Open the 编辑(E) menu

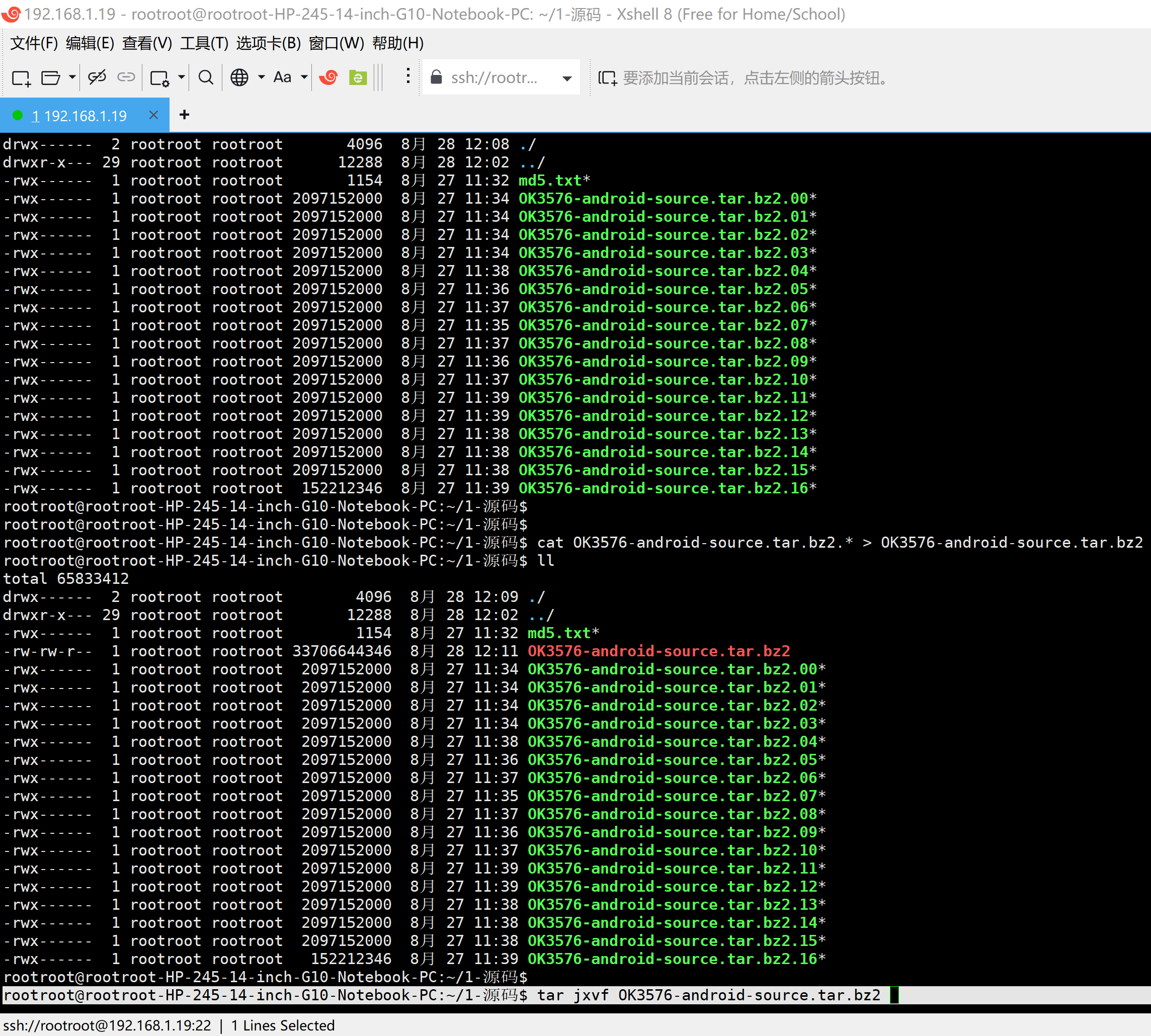point(90,43)
